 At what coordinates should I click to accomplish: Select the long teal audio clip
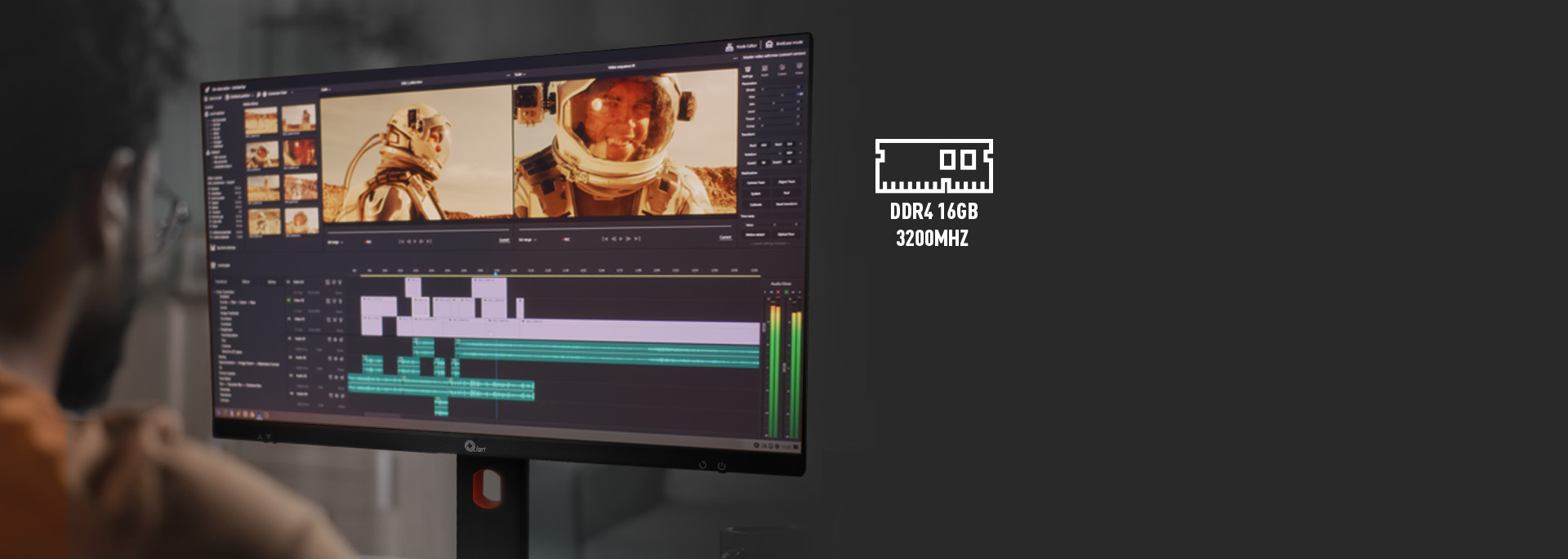(x=608, y=355)
